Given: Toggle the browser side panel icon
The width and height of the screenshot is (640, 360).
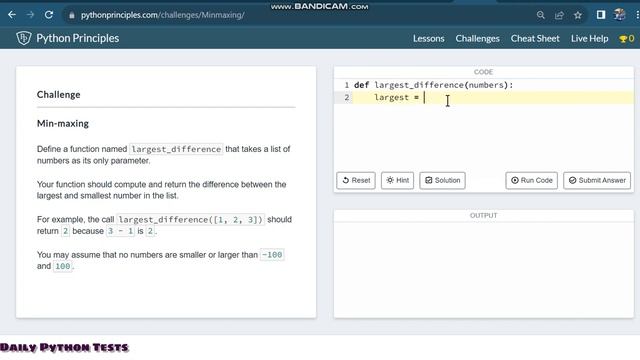Looking at the screenshot, I should click(601, 15).
